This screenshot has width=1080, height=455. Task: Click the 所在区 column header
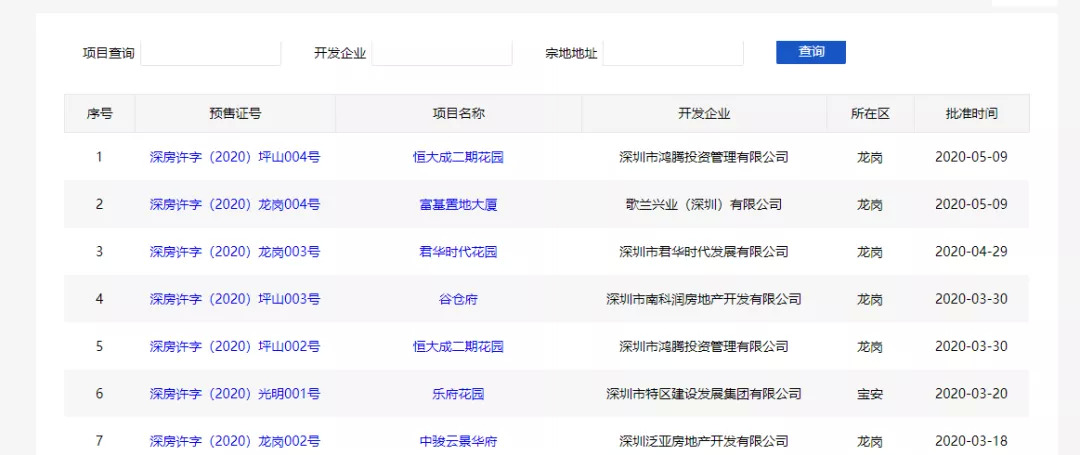coord(870,114)
